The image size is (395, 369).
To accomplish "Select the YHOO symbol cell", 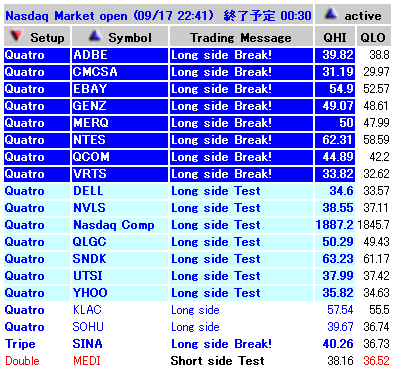I will [120, 293].
